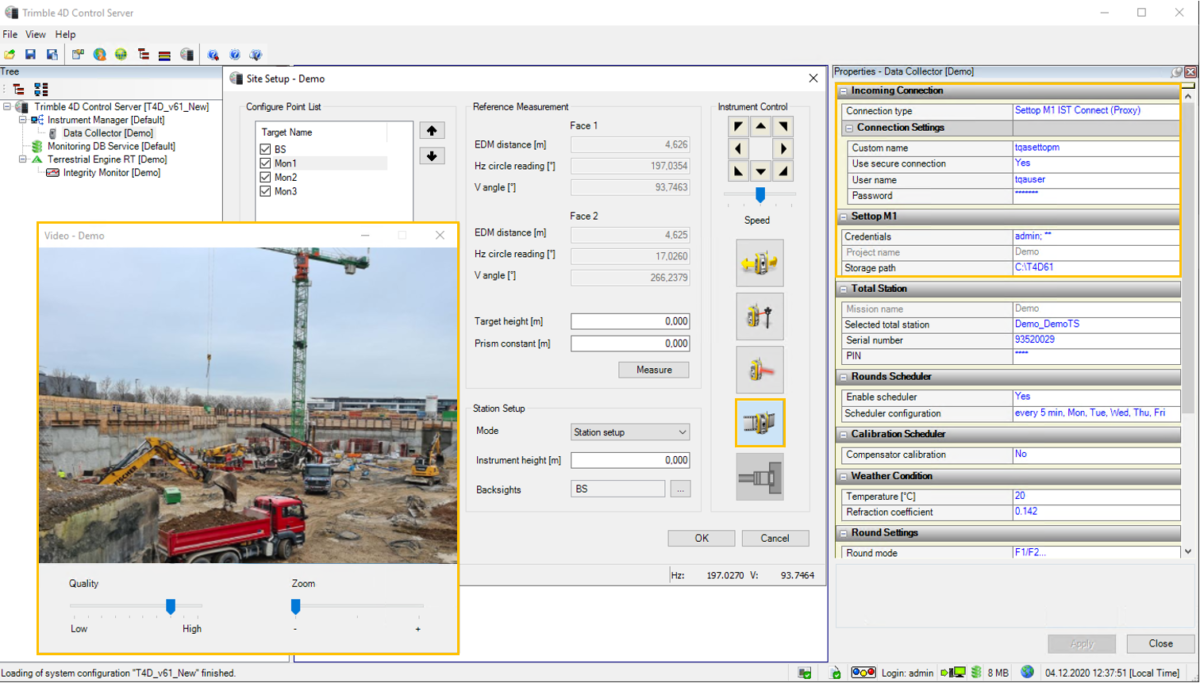The height and width of the screenshot is (683, 1200).
Task: Move selected target down with arrow button
Action: pyautogui.click(x=432, y=156)
